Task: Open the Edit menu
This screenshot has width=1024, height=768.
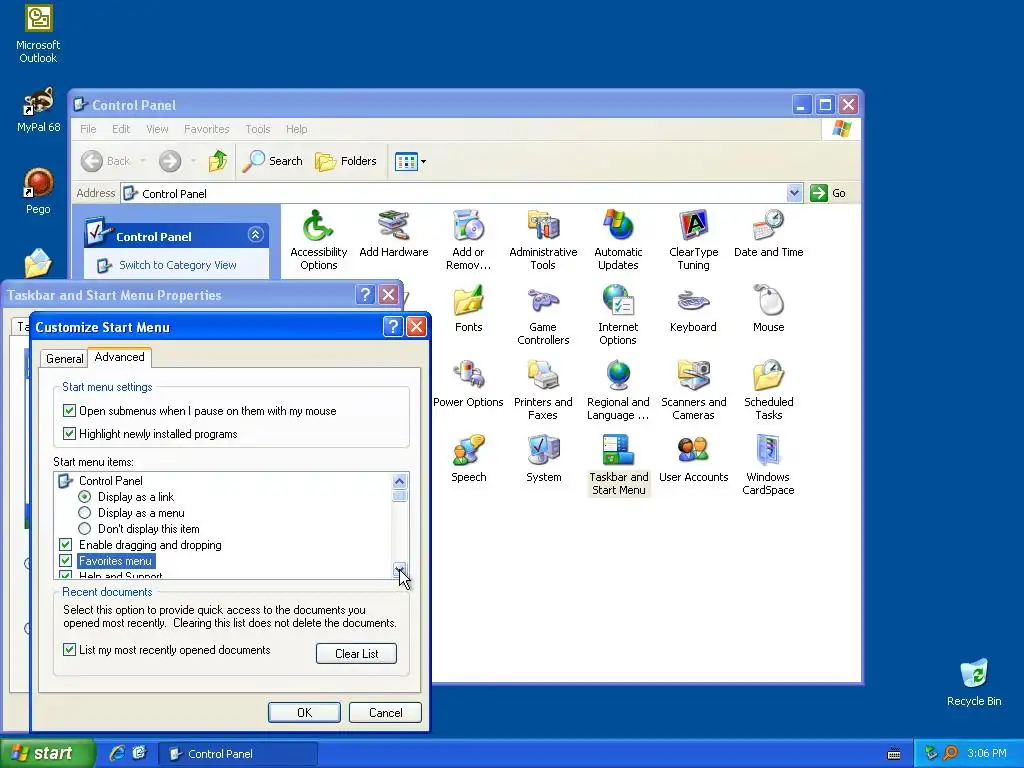Action: (121, 129)
